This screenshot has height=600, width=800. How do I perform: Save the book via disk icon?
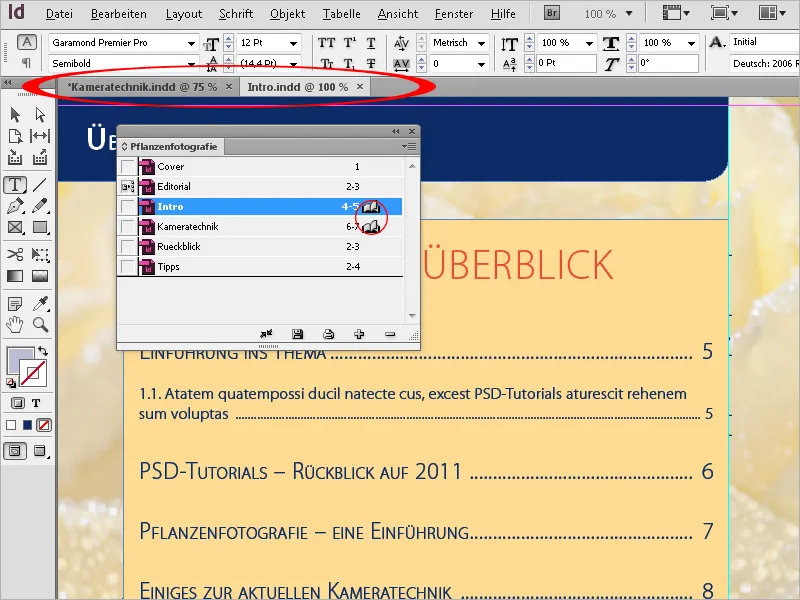tap(297, 334)
